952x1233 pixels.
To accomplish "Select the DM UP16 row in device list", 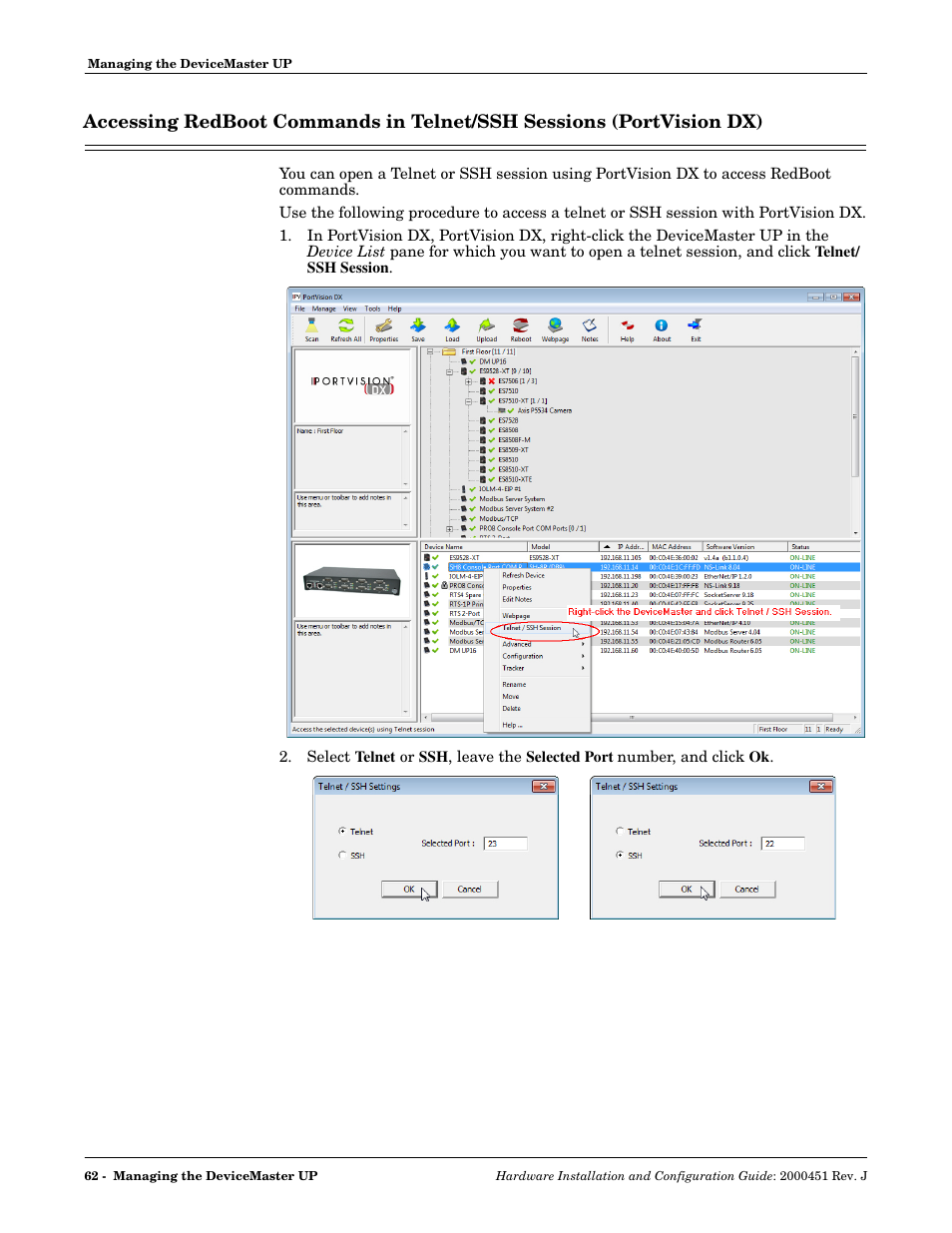I will [x=641, y=651].
